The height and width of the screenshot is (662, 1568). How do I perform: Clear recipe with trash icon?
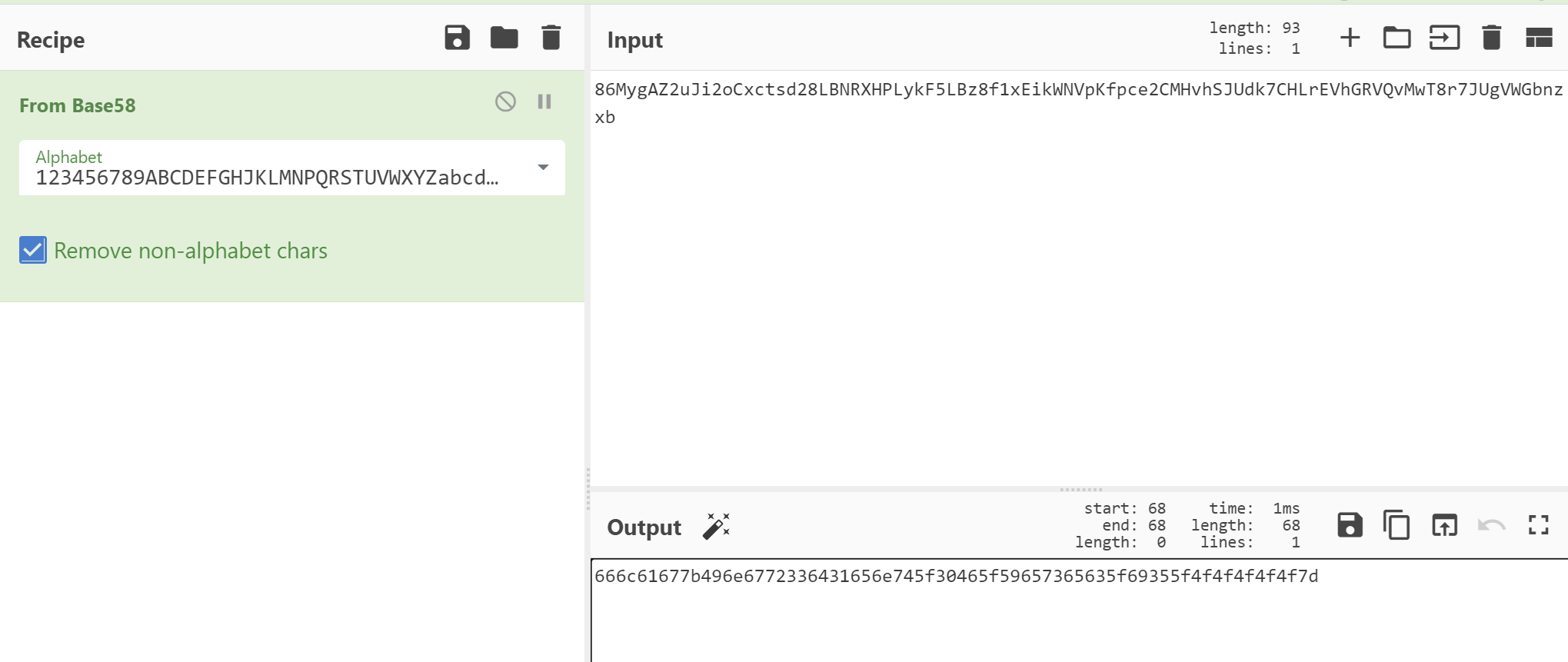pos(551,38)
